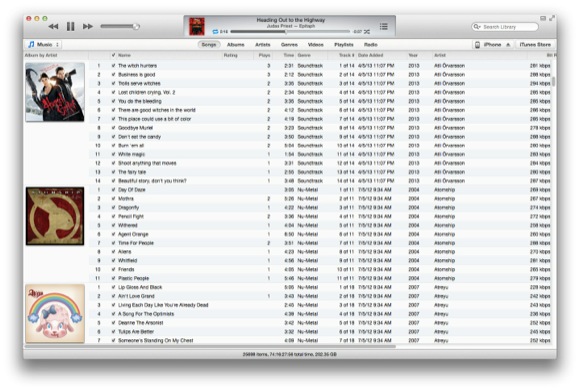Image resolution: width=580 pixels, height=391 pixels.
Task: Eject the iPhone
Action: [x=508, y=45]
